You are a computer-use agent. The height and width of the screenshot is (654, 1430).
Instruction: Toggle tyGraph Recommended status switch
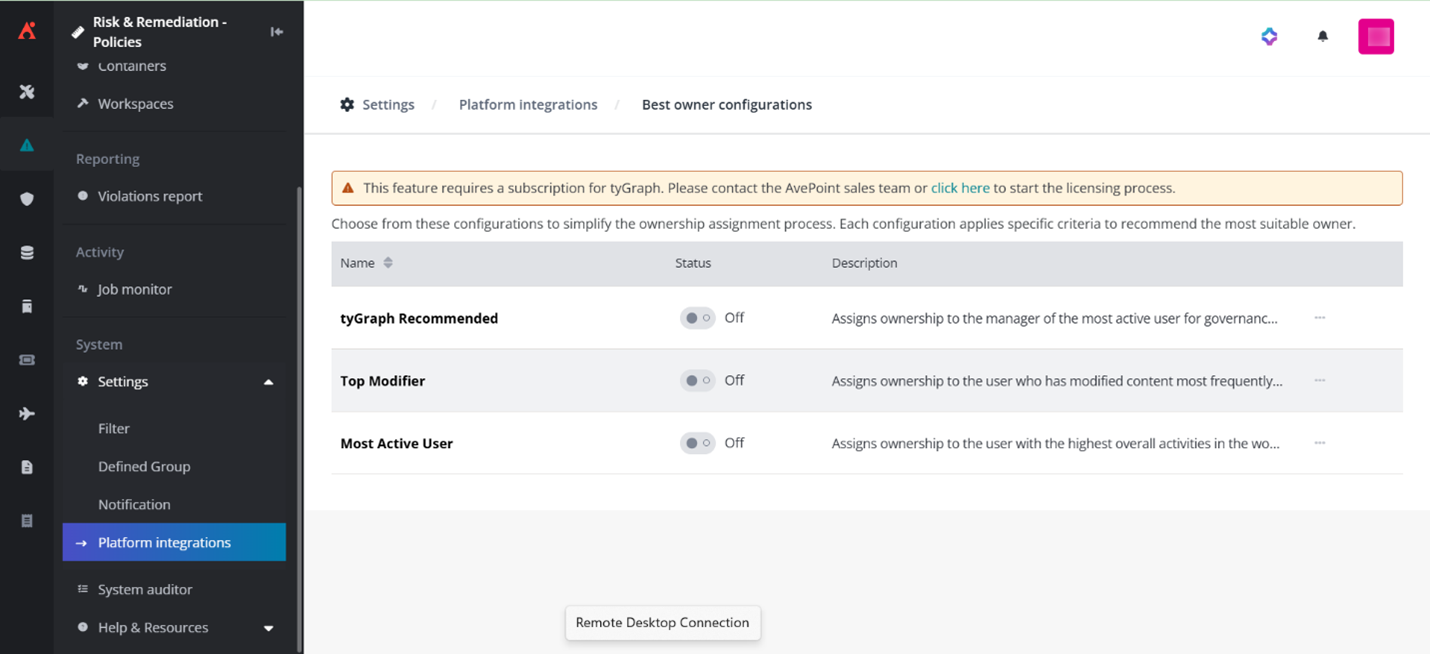(697, 318)
